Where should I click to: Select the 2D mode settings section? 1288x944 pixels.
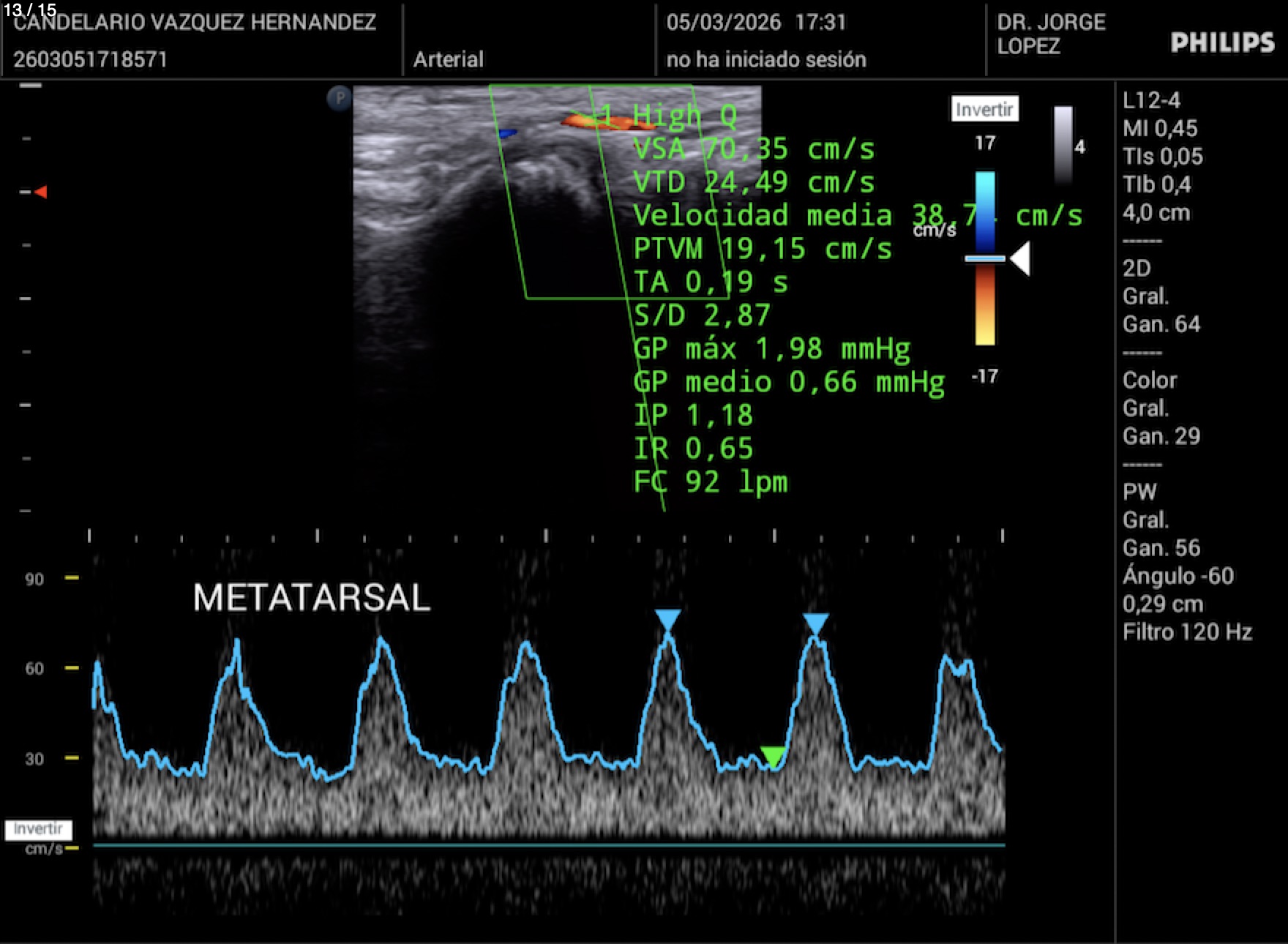pyautogui.click(x=1137, y=268)
